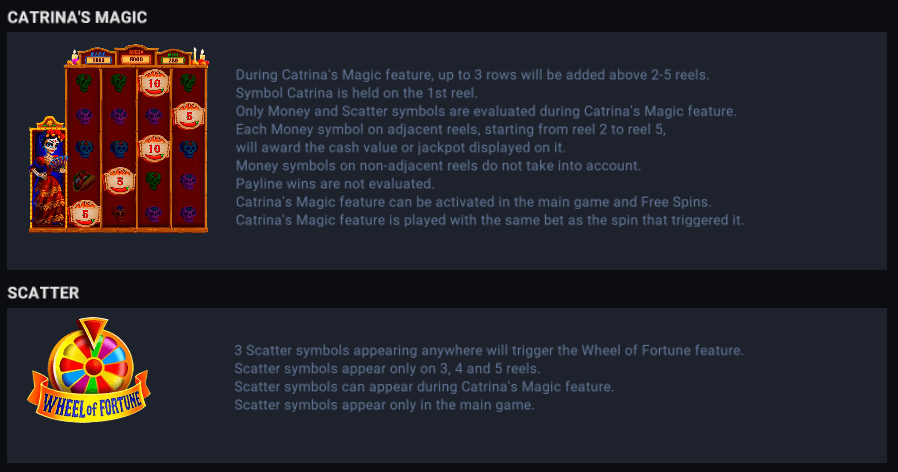The width and height of the screenshot is (898, 472).
Task: Click the Maxi jackpot label
Action: (x=99, y=57)
